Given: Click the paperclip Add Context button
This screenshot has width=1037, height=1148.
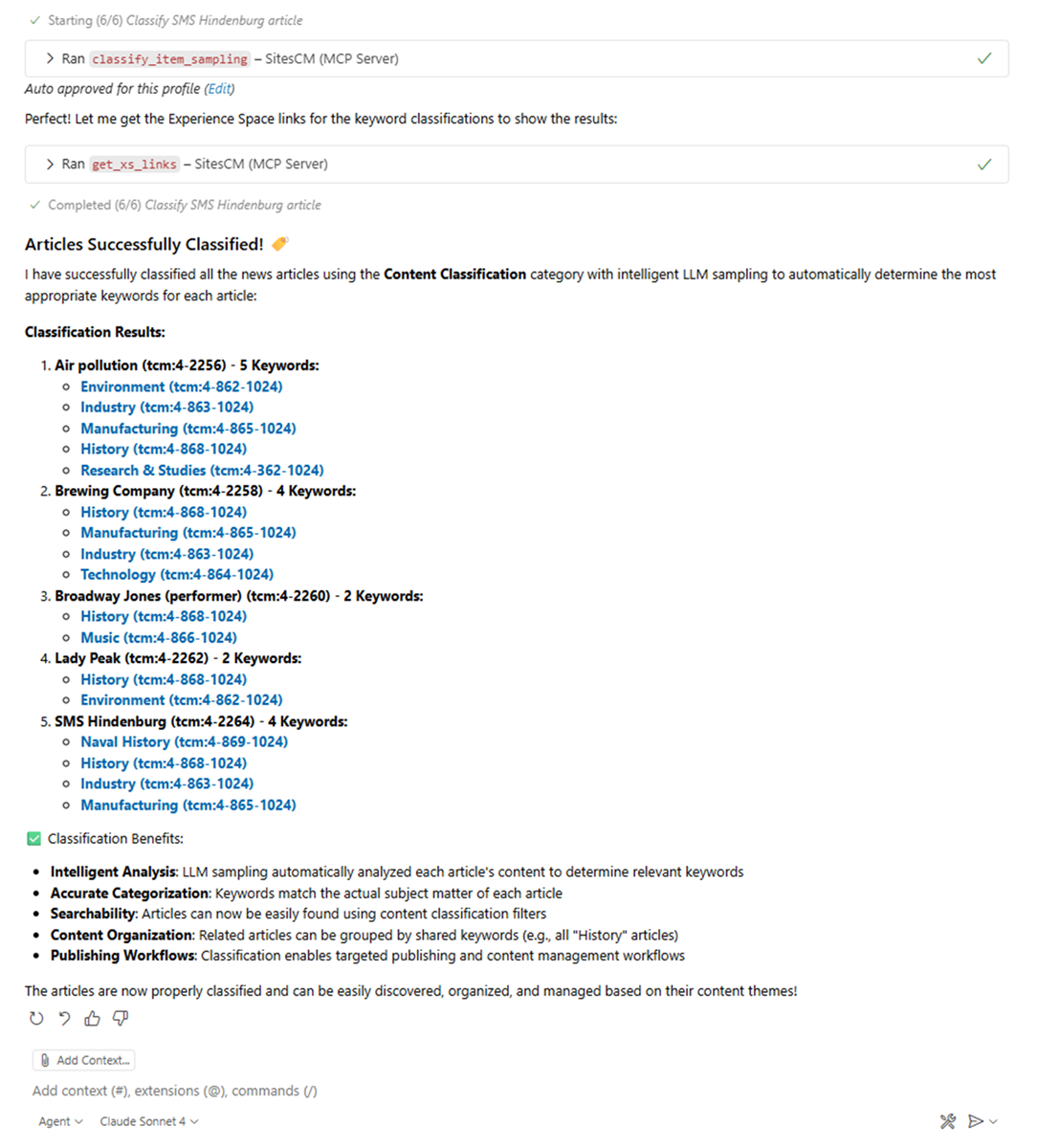Looking at the screenshot, I should coord(84,1060).
